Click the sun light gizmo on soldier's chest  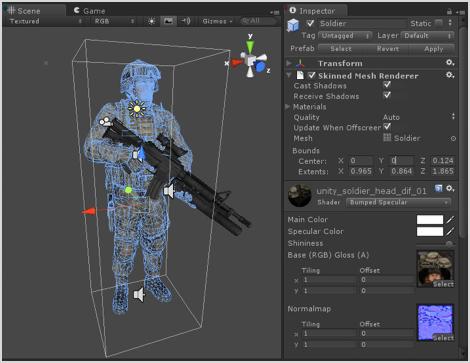[137, 109]
